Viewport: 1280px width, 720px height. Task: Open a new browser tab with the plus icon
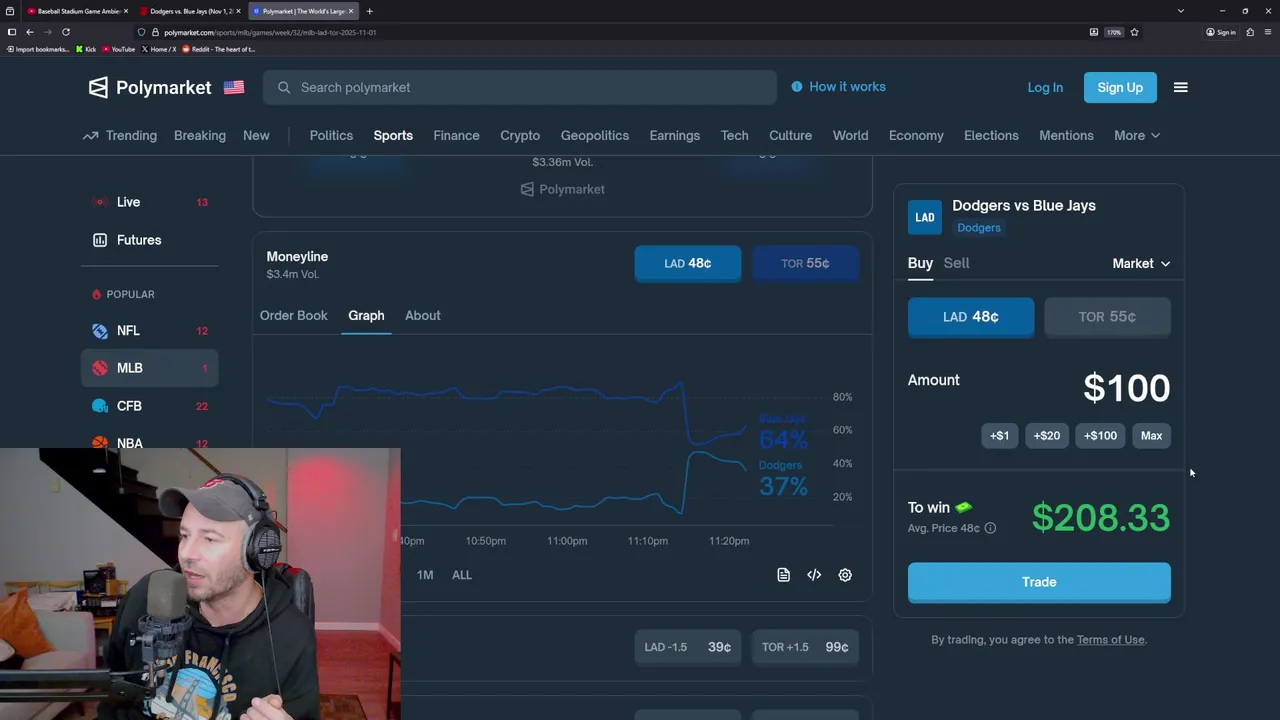[369, 11]
